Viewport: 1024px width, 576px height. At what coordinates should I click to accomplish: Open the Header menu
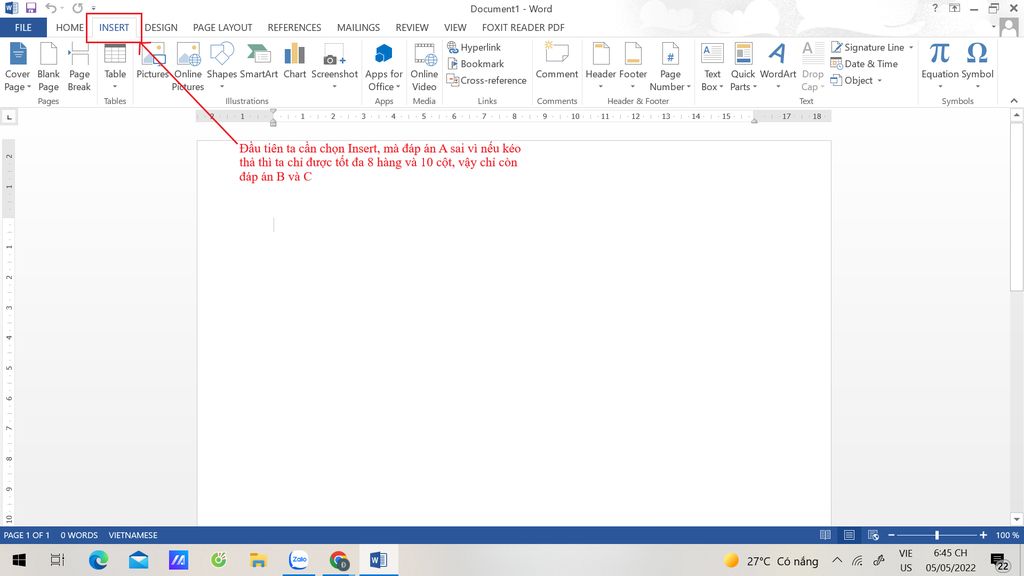click(601, 67)
